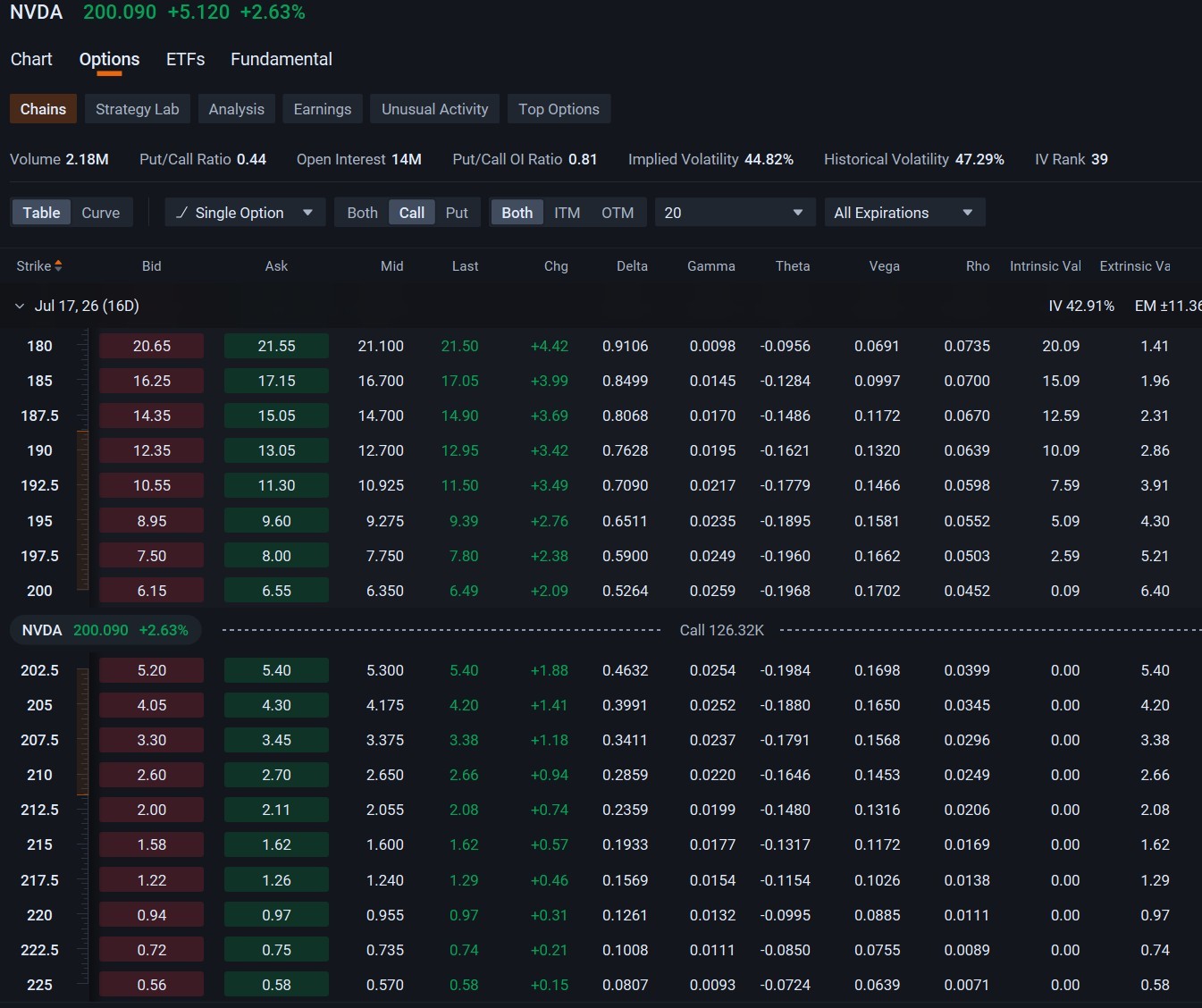Viewport: 1202px width, 1008px height.
Task: Open the Unusual Activity sub-tab
Action: (435, 109)
